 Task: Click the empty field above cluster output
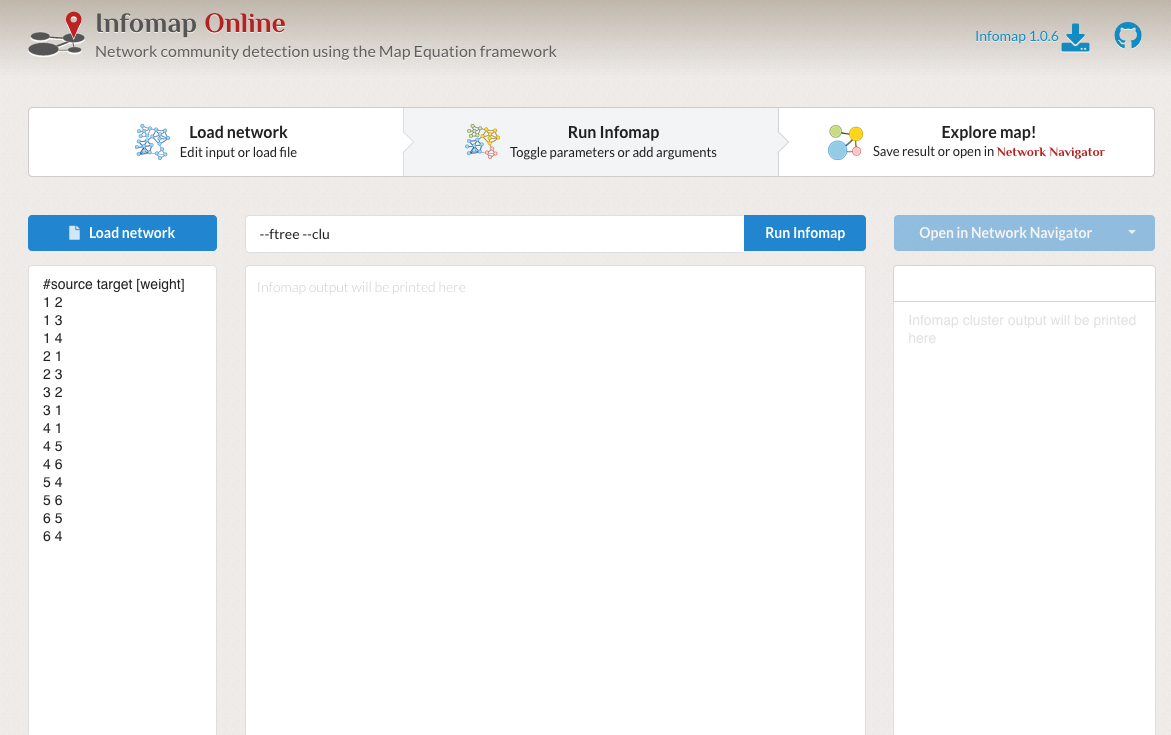pos(1024,284)
